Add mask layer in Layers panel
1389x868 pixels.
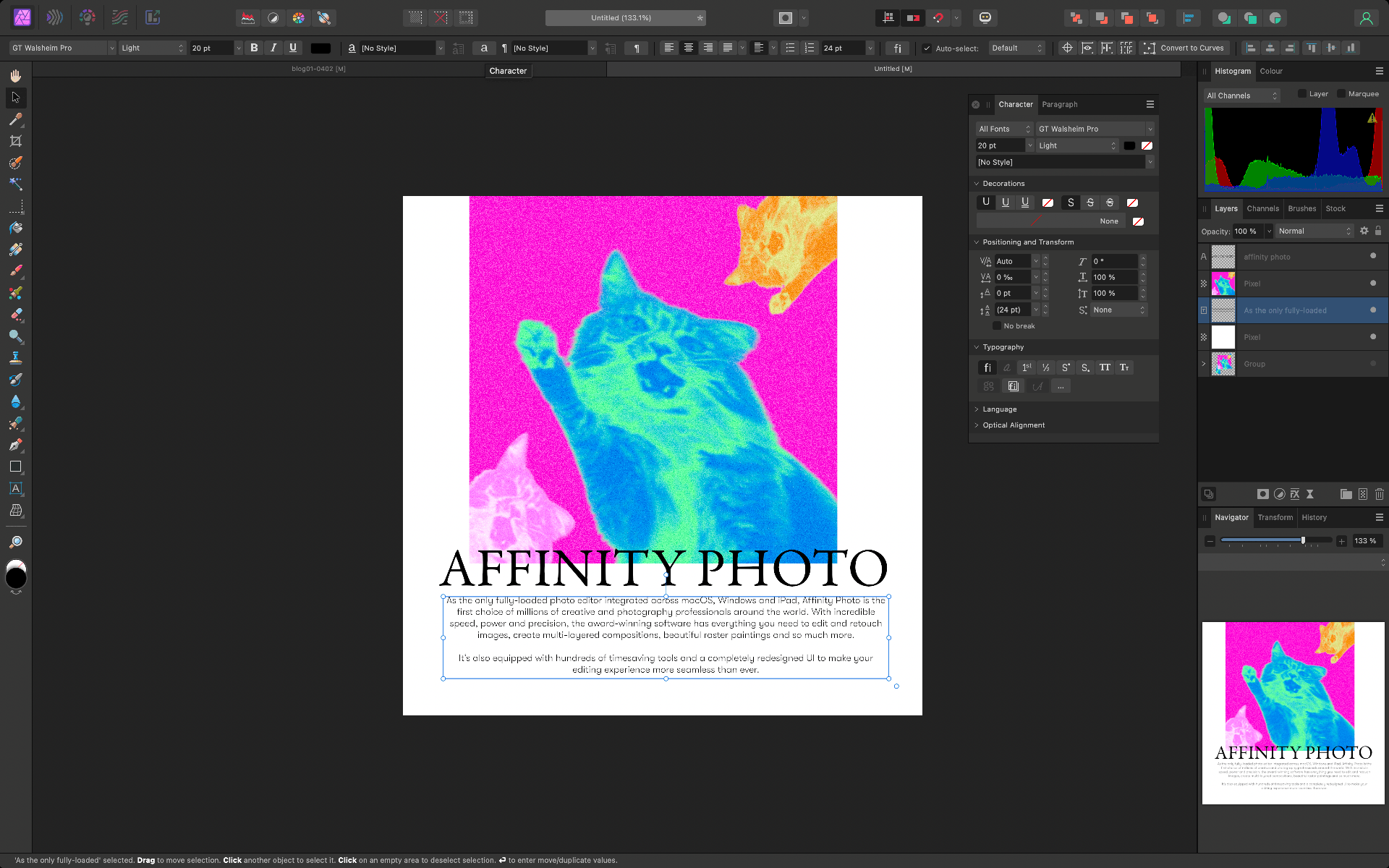click(x=1262, y=494)
